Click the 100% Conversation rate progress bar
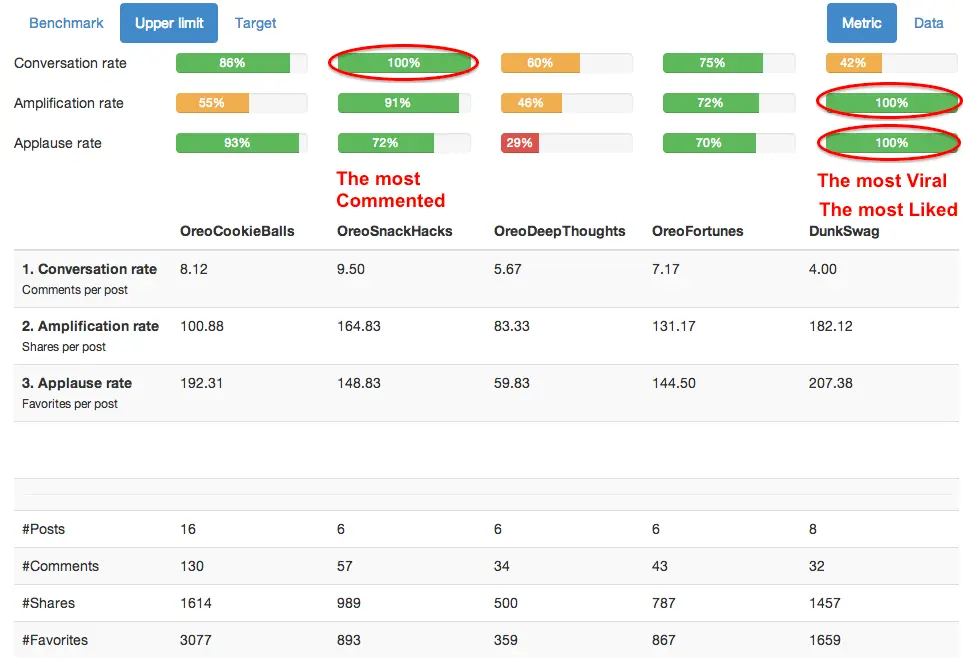963x665 pixels. pyautogui.click(x=404, y=63)
